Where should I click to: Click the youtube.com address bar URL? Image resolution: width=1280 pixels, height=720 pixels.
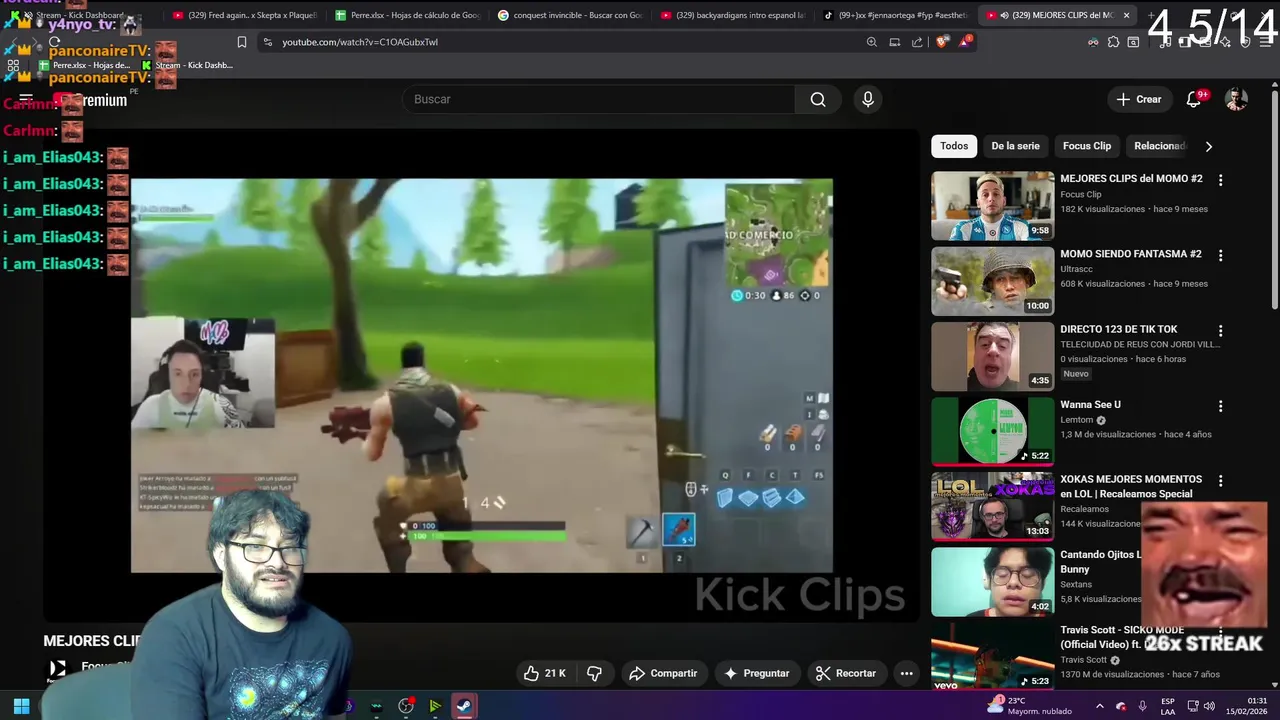point(360,42)
